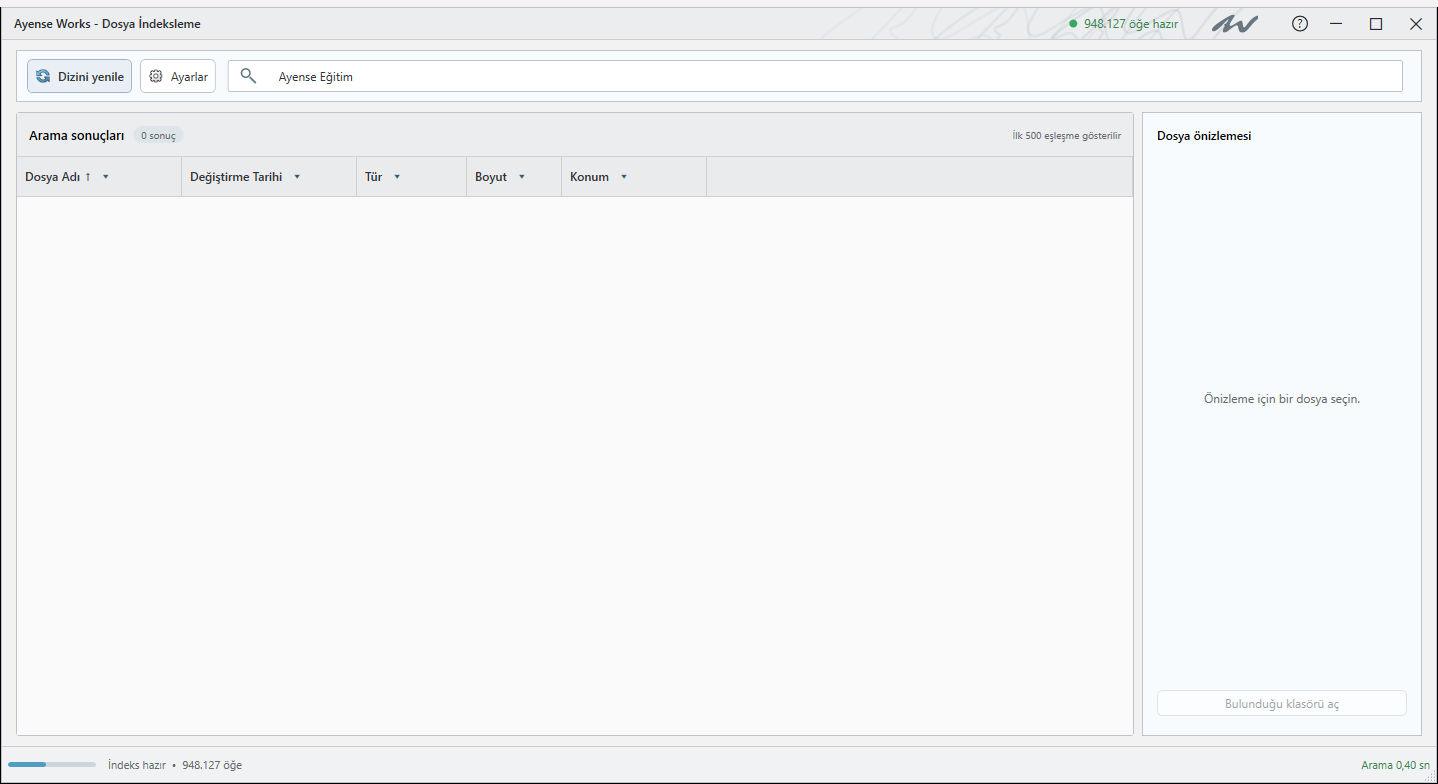Click the Boyut column header
This screenshot has width=1438, height=784.
[x=514, y=177]
